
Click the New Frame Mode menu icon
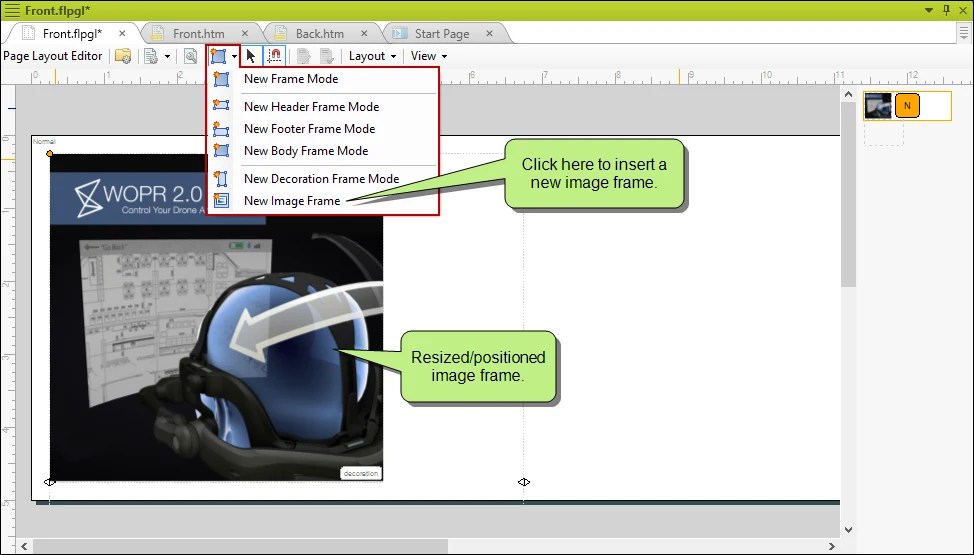(221, 79)
